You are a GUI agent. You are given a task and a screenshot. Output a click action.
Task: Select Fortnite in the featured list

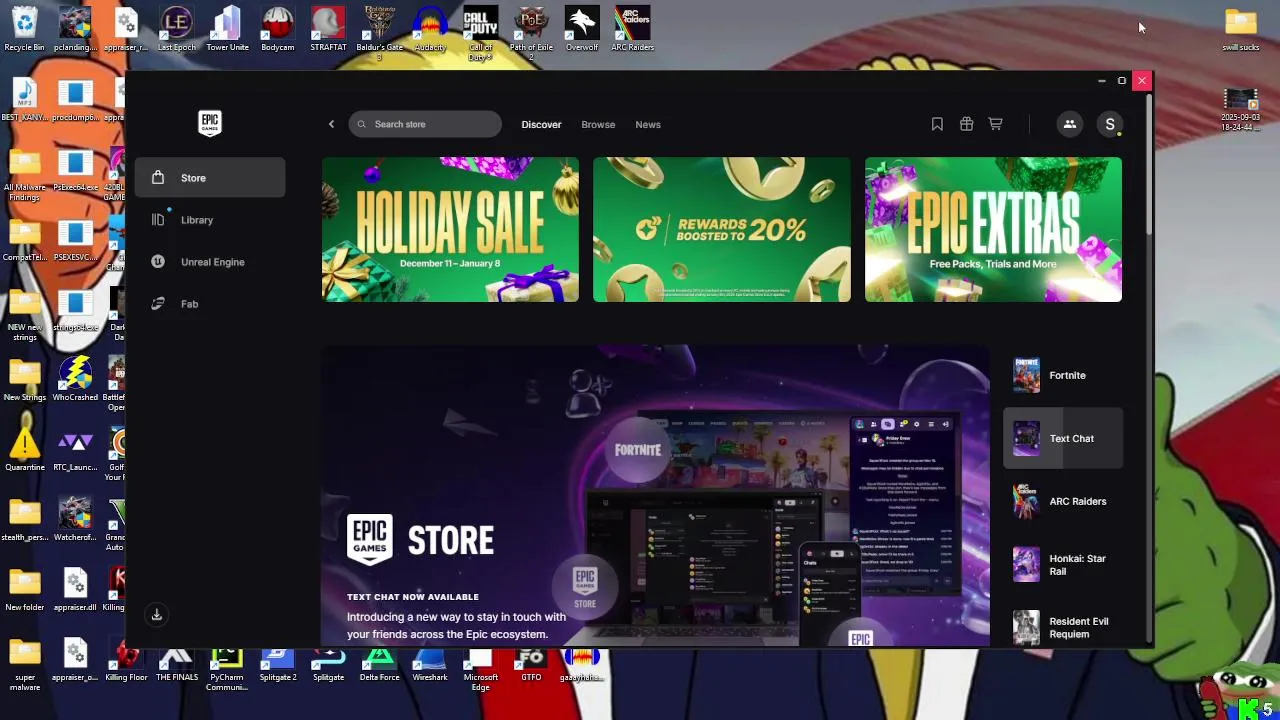point(1063,375)
